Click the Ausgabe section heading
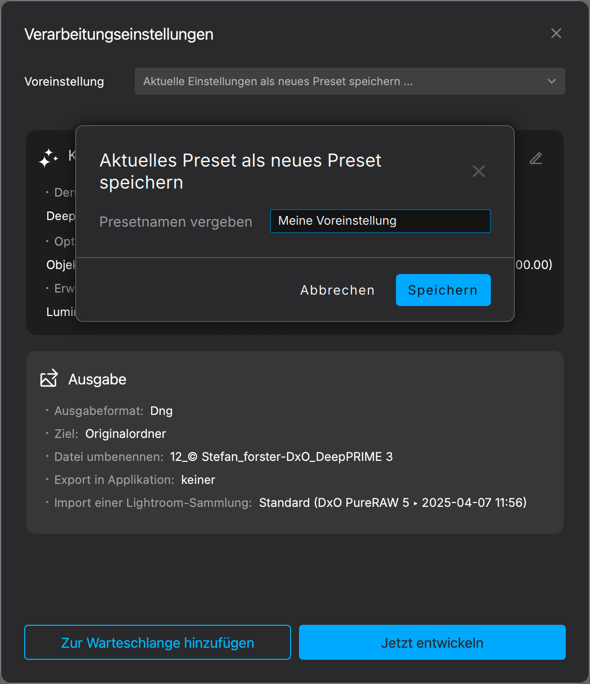The height and width of the screenshot is (684, 590). tap(97, 379)
